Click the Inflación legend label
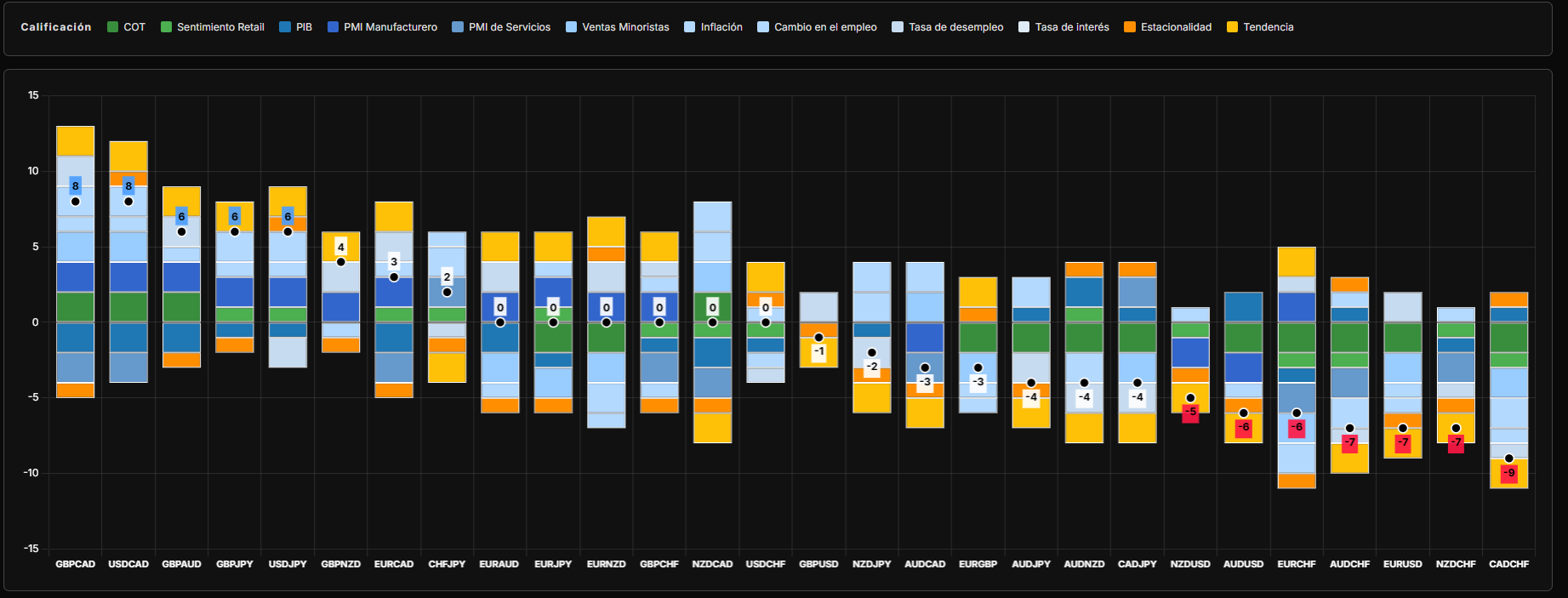This screenshot has width=1568, height=598. click(721, 27)
